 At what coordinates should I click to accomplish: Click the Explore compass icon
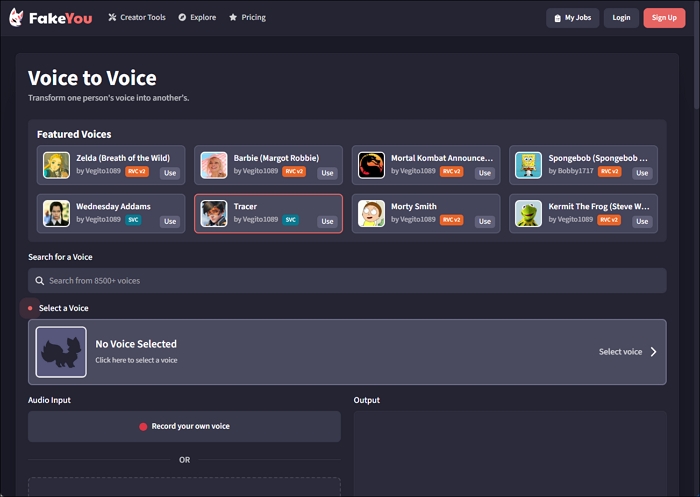point(182,17)
